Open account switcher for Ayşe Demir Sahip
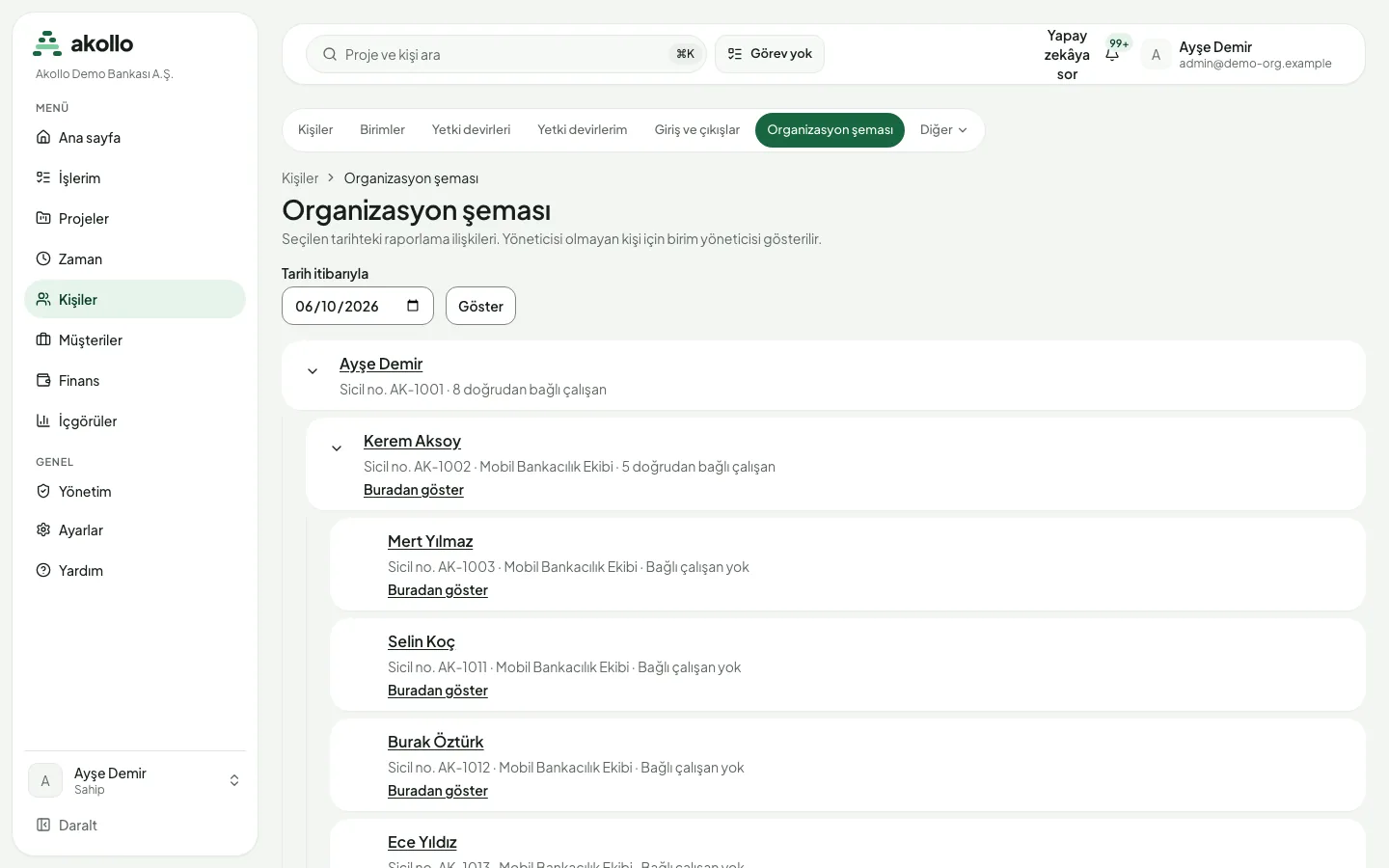The image size is (1389, 868). click(x=135, y=780)
